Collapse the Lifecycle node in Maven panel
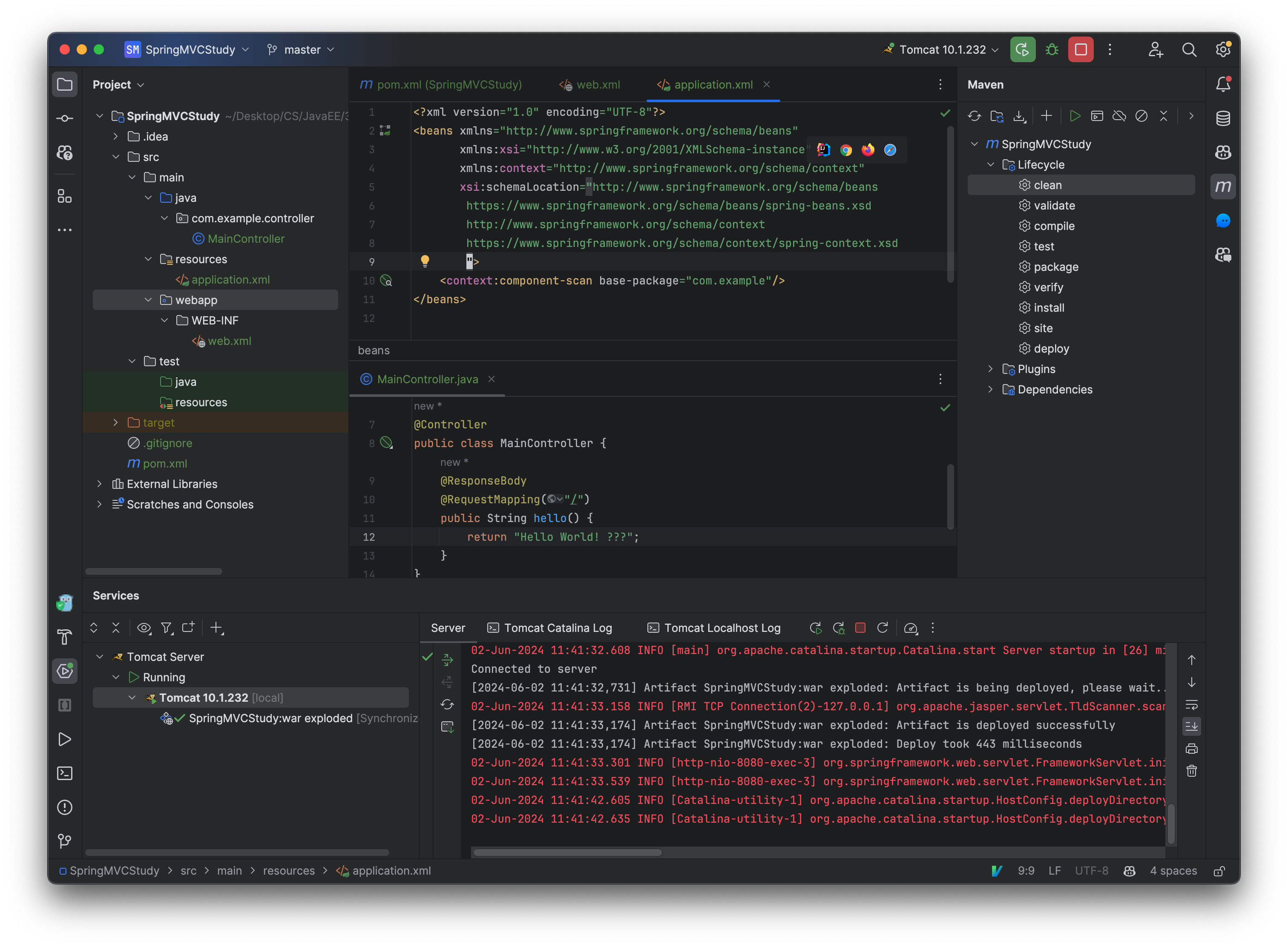The height and width of the screenshot is (947, 1288). tap(990, 164)
